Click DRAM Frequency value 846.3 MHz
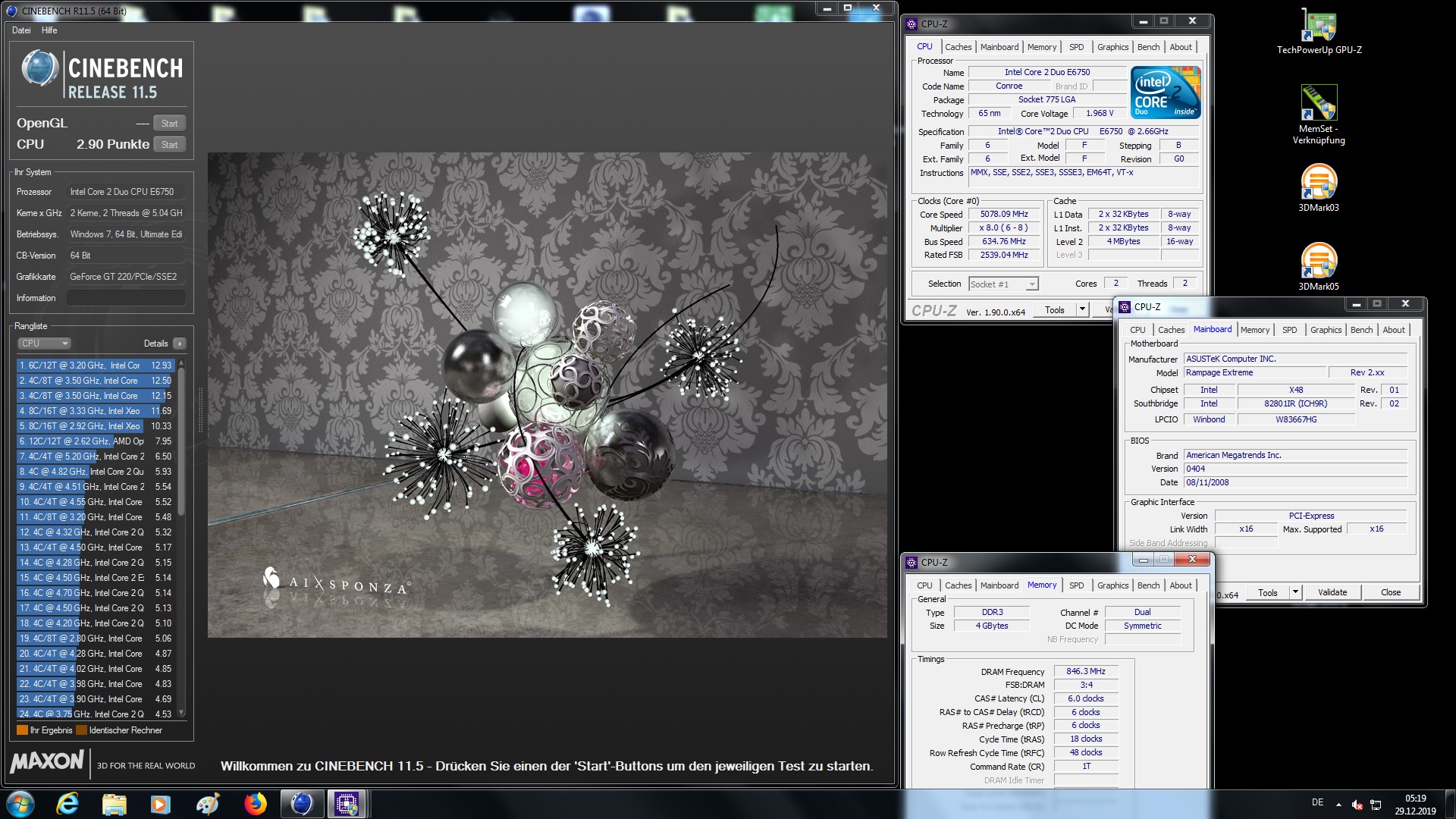The image size is (1456, 819). click(1085, 671)
